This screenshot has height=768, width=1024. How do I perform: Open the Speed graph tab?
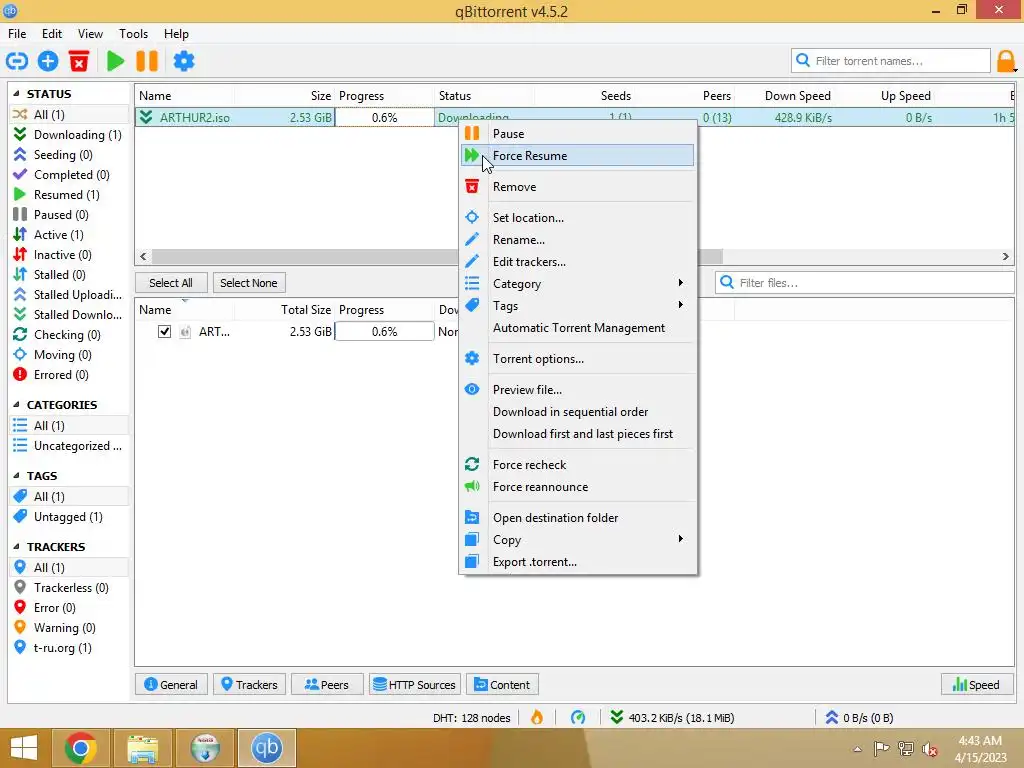click(x=976, y=684)
